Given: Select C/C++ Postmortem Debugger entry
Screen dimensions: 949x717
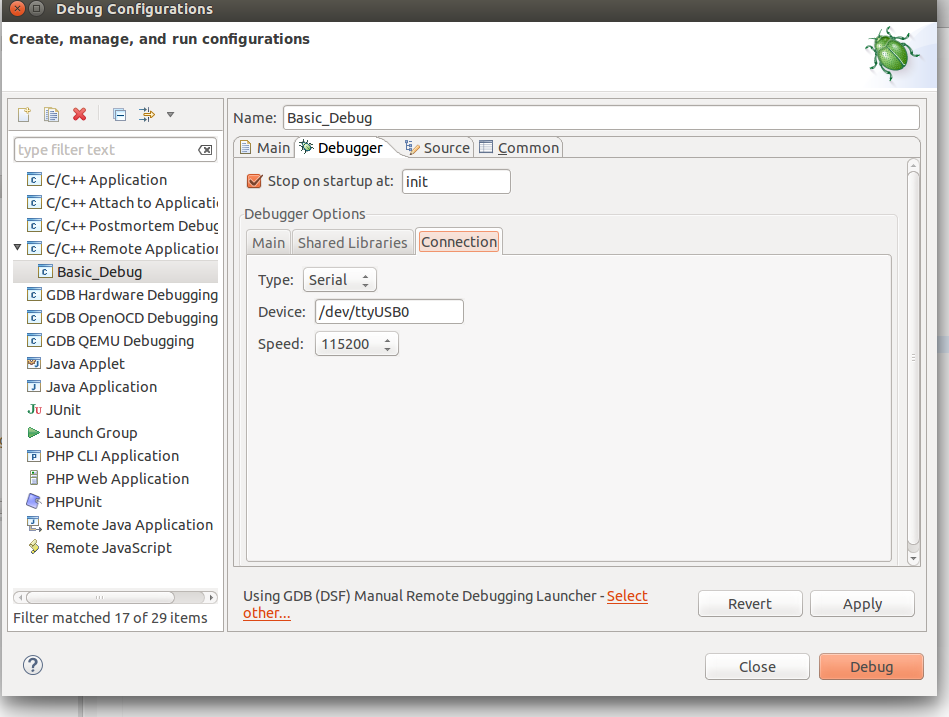Looking at the screenshot, I should pos(132,226).
